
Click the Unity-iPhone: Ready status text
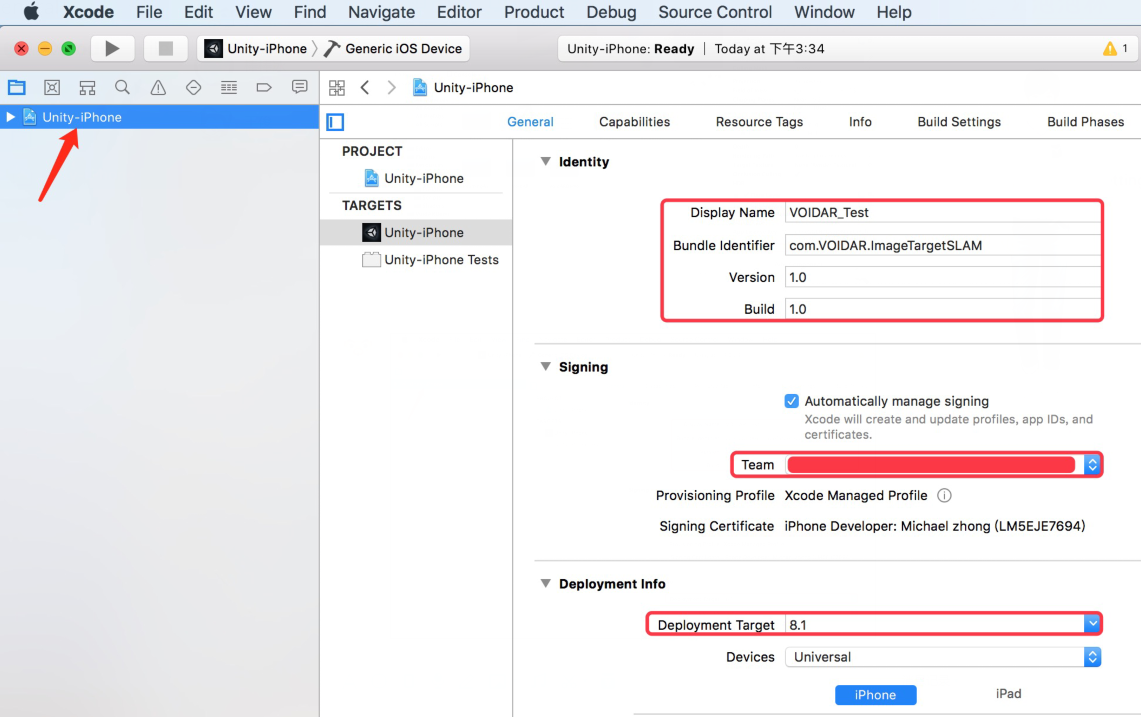631,49
